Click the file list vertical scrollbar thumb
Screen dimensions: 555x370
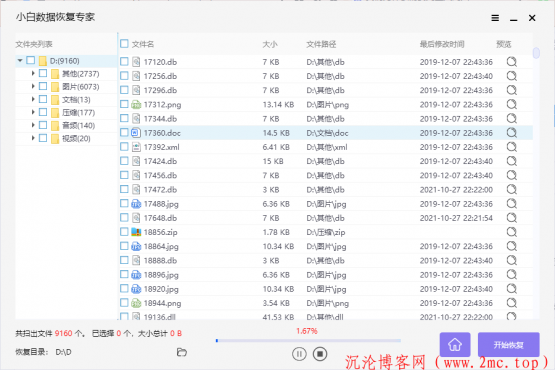tap(536, 53)
